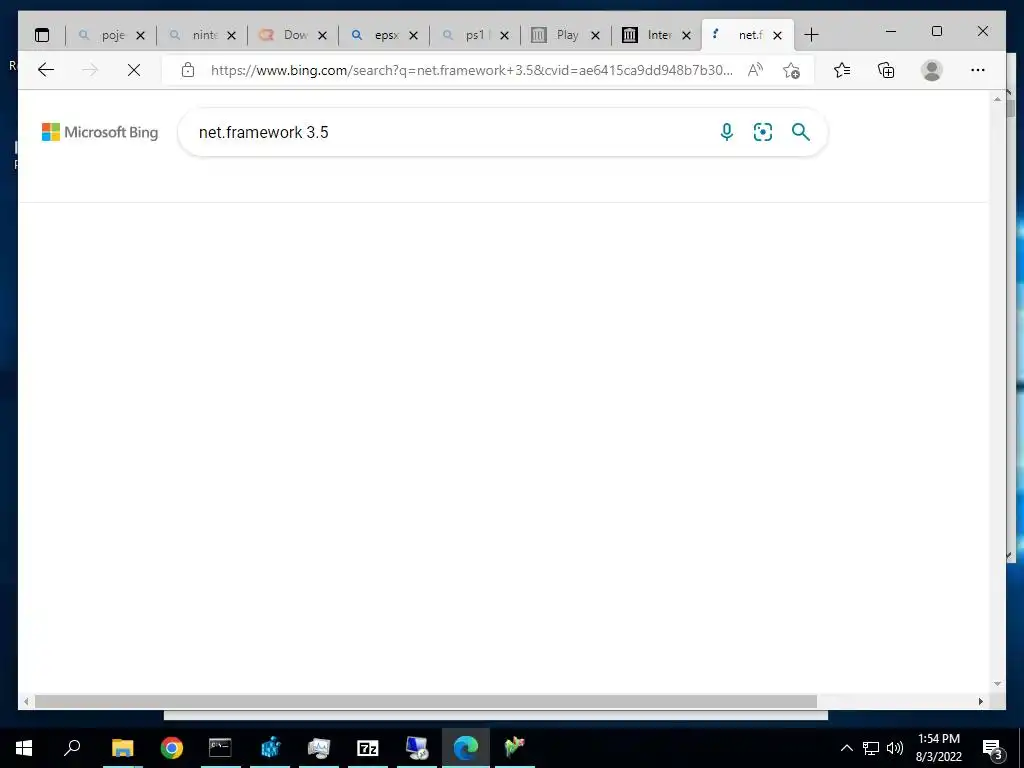1024x768 pixels.
Task: Open the taskbar clock and date
Action: tap(939, 748)
